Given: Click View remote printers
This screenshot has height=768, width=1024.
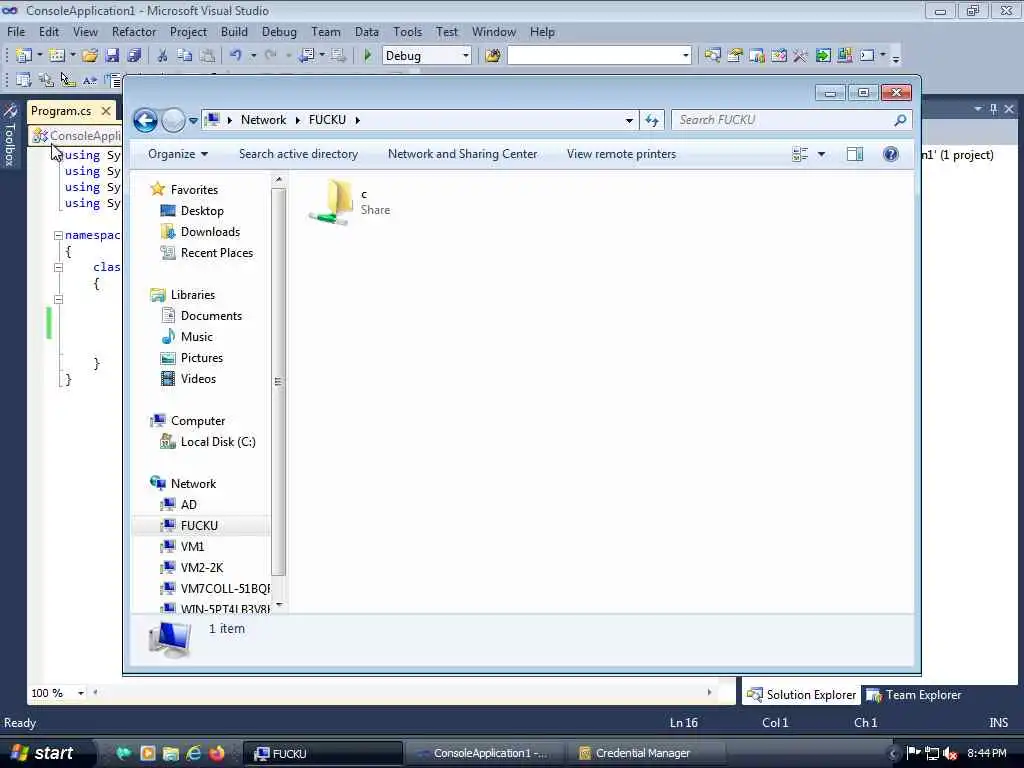Looking at the screenshot, I should coord(621,154).
